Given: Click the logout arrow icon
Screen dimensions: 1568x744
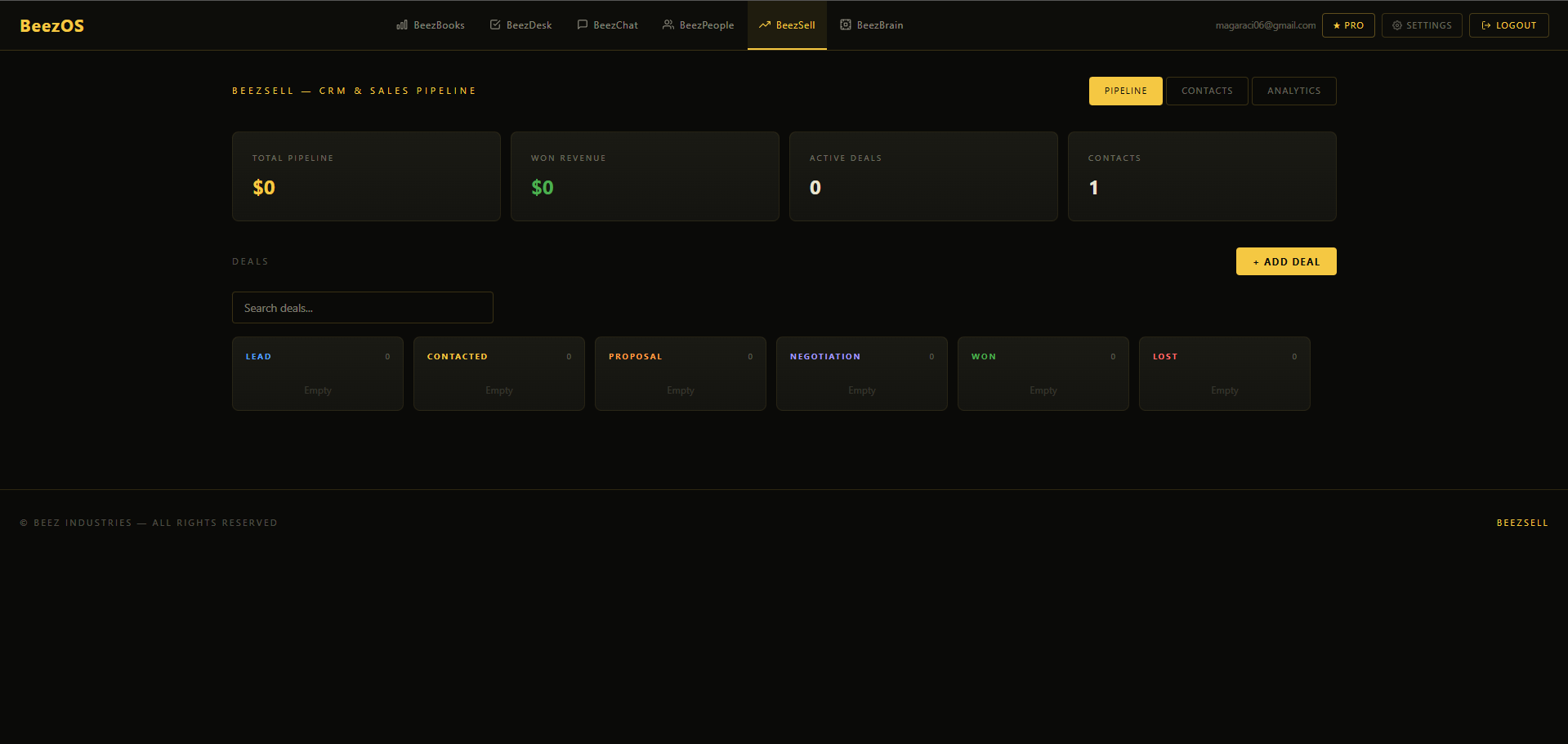Looking at the screenshot, I should click(x=1486, y=25).
